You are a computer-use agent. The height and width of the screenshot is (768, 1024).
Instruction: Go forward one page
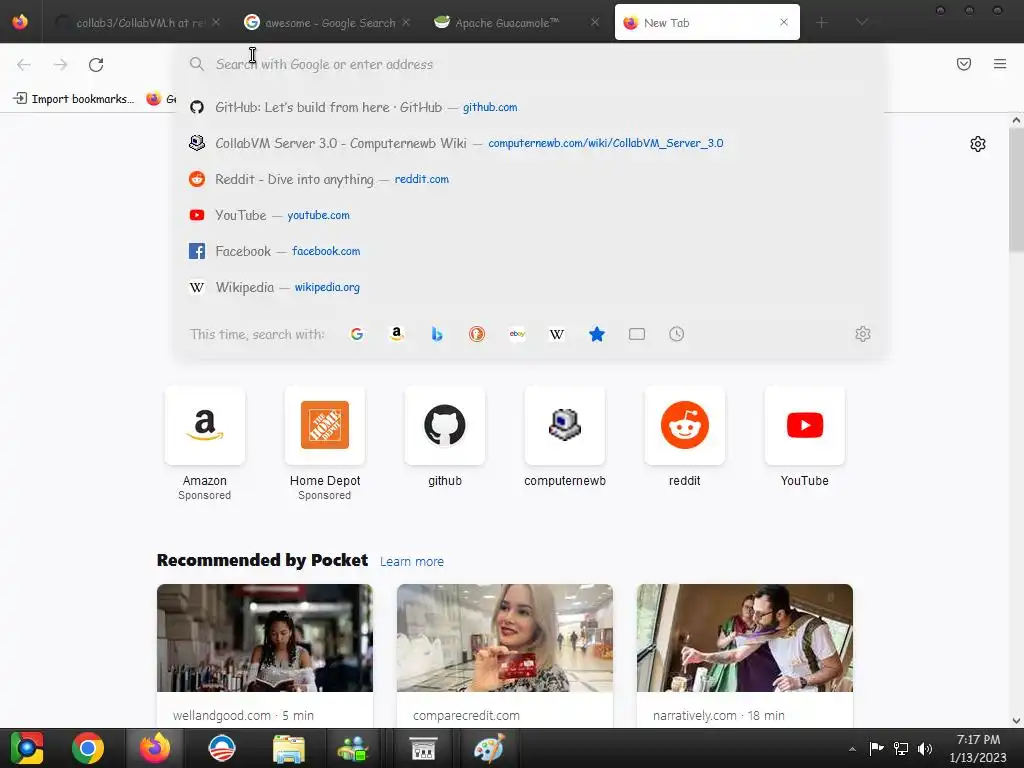pyautogui.click(x=60, y=64)
